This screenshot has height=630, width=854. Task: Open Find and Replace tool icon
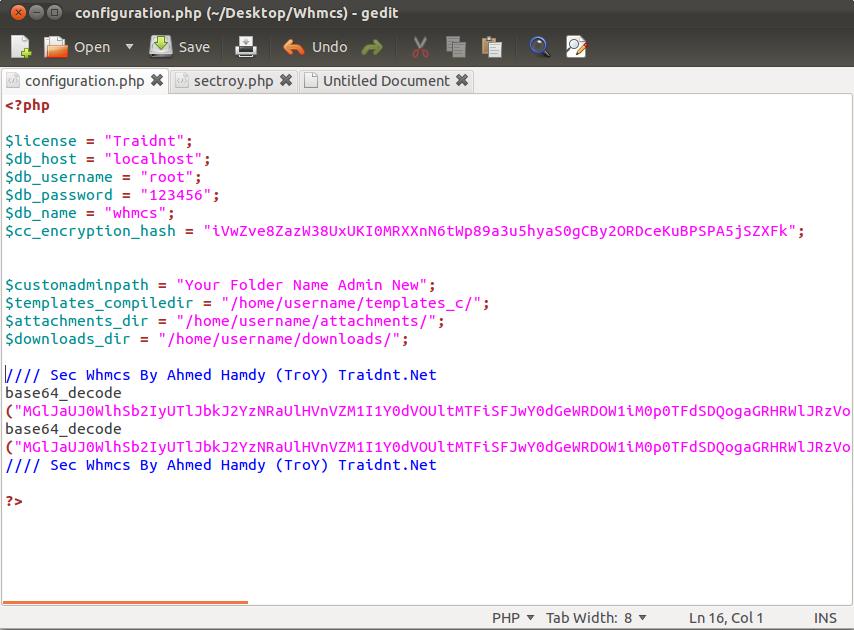pyautogui.click(x=576, y=47)
